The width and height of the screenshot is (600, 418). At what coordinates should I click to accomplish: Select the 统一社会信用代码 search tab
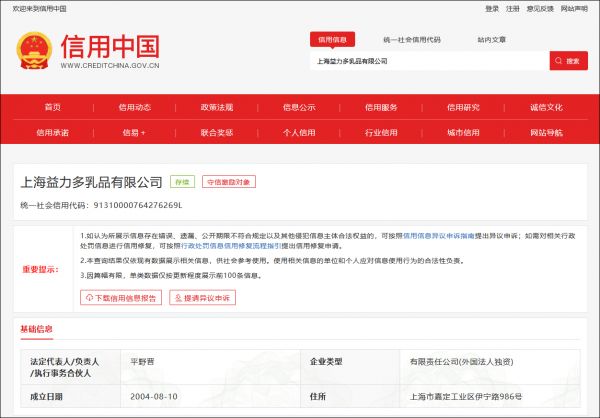pyautogui.click(x=412, y=39)
